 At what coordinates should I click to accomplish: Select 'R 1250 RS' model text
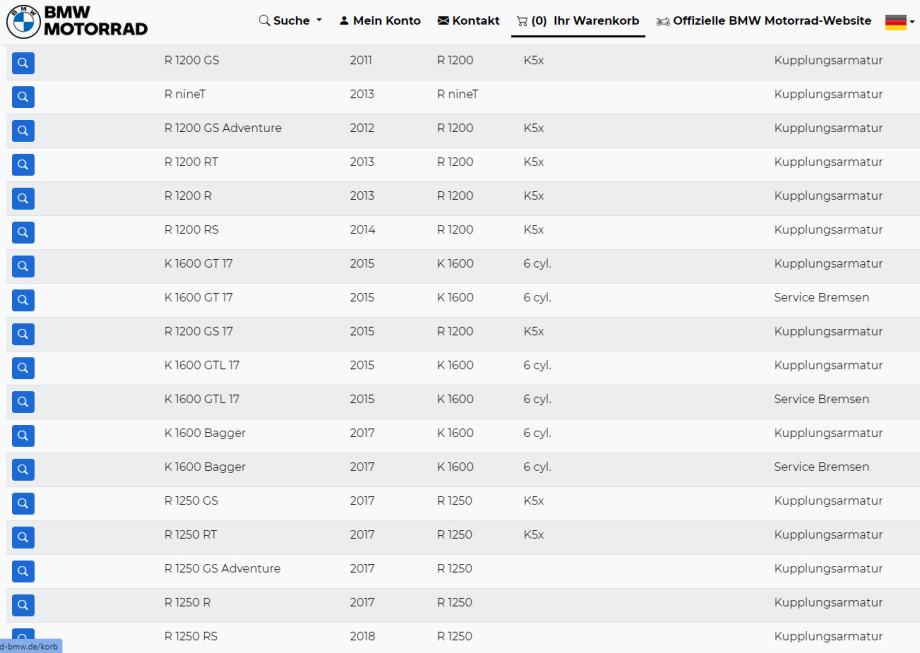point(191,636)
